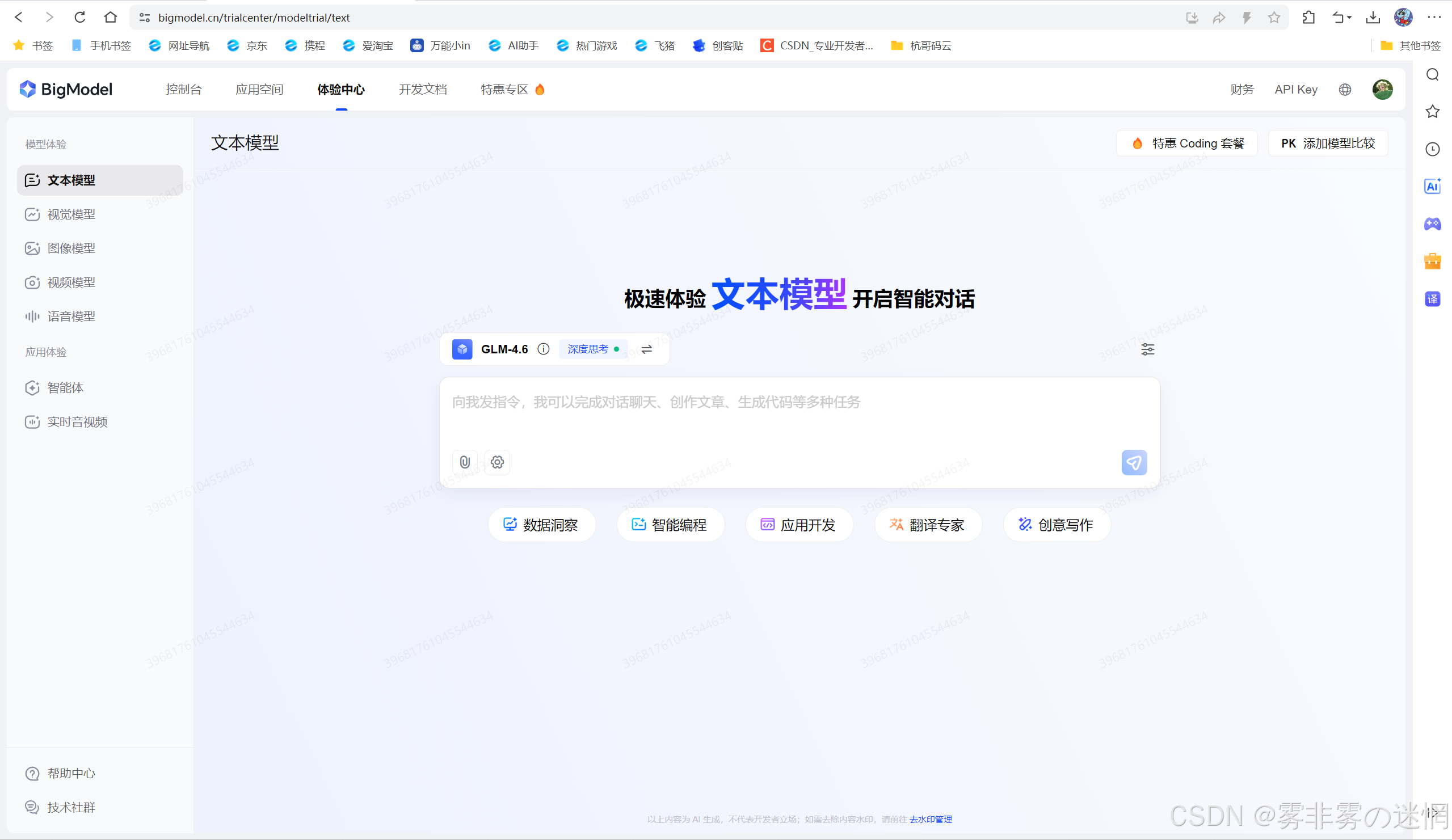Image resolution: width=1452 pixels, height=840 pixels.
Task: Switch to the 开发文档 tab
Action: pyautogui.click(x=422, y=89)
